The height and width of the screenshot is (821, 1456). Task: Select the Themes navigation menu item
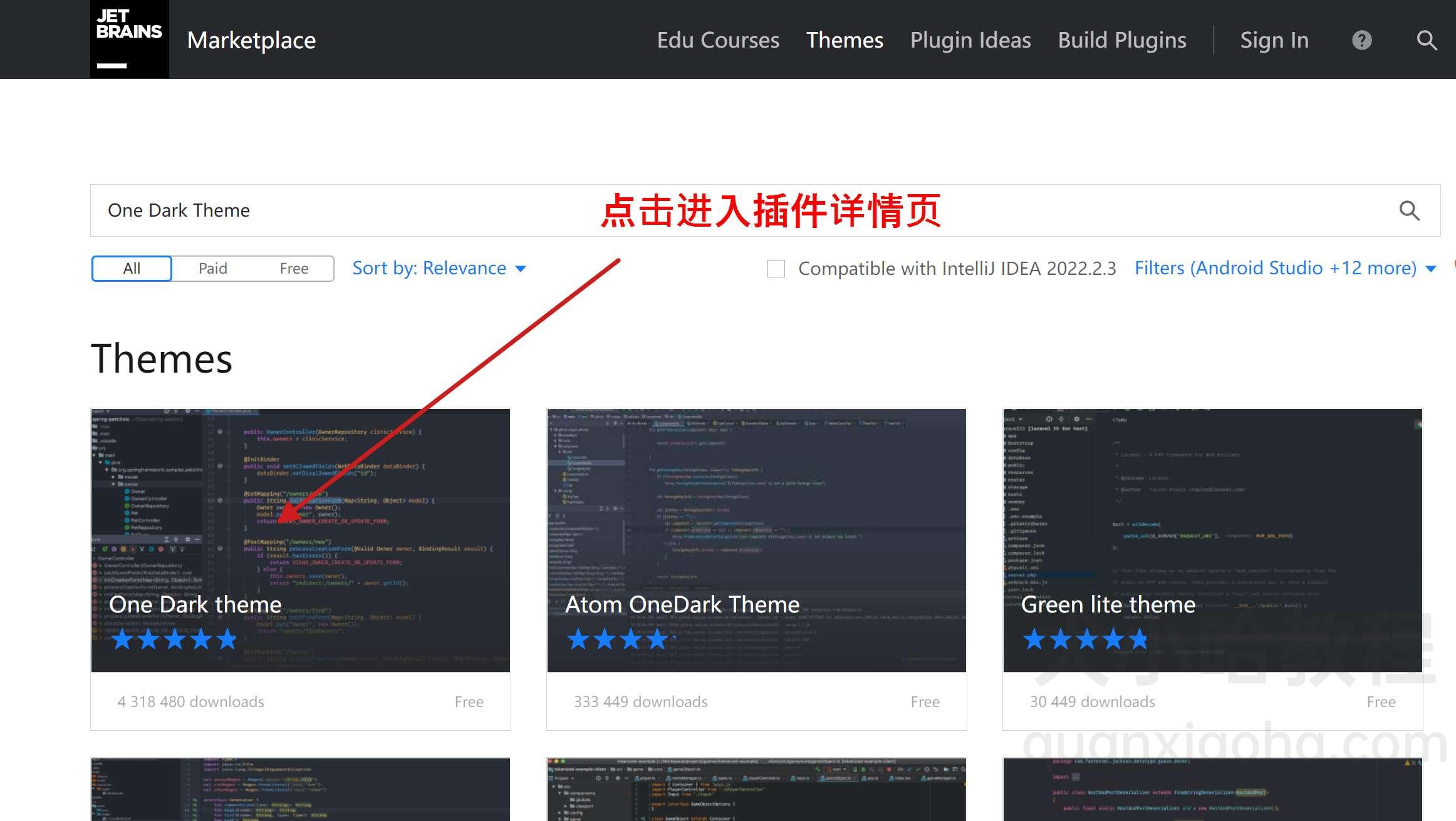pos(845,39)
